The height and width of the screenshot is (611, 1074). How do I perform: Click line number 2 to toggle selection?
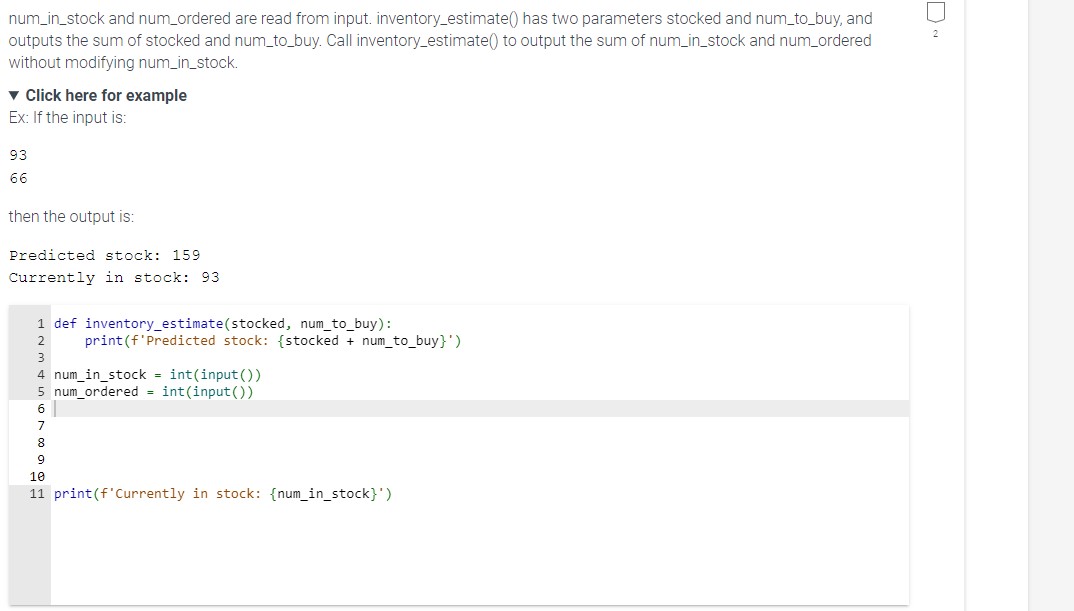tap(40, 340)
